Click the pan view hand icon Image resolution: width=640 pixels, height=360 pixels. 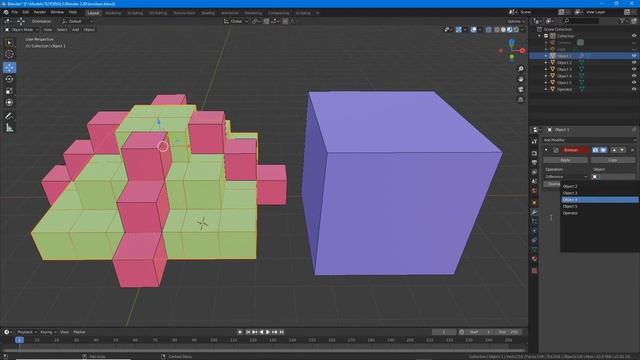point(521,79)
